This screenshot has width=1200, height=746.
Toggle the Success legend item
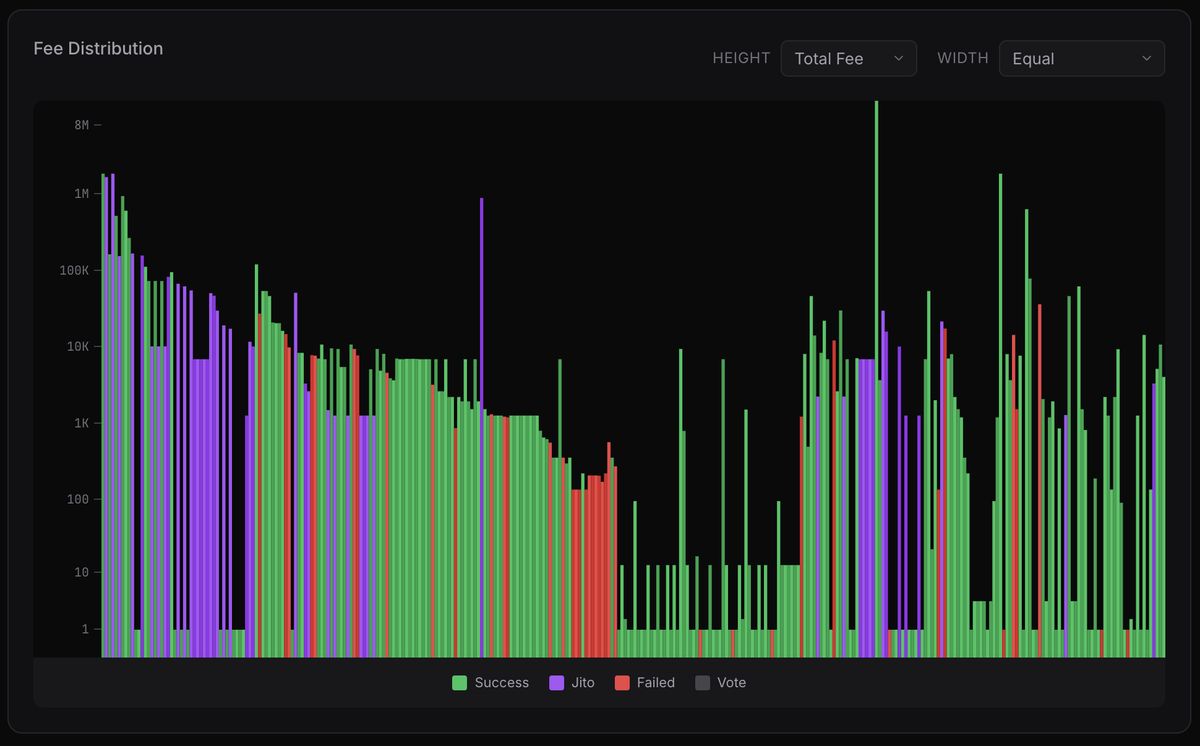tap(491, 683)
